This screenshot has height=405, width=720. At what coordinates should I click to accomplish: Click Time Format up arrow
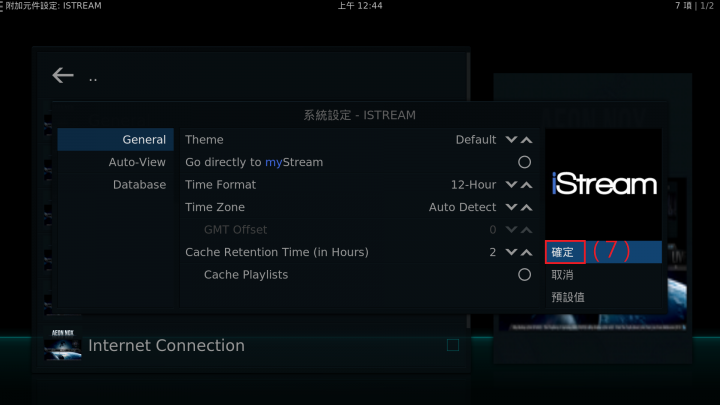(x=527, y=185)
